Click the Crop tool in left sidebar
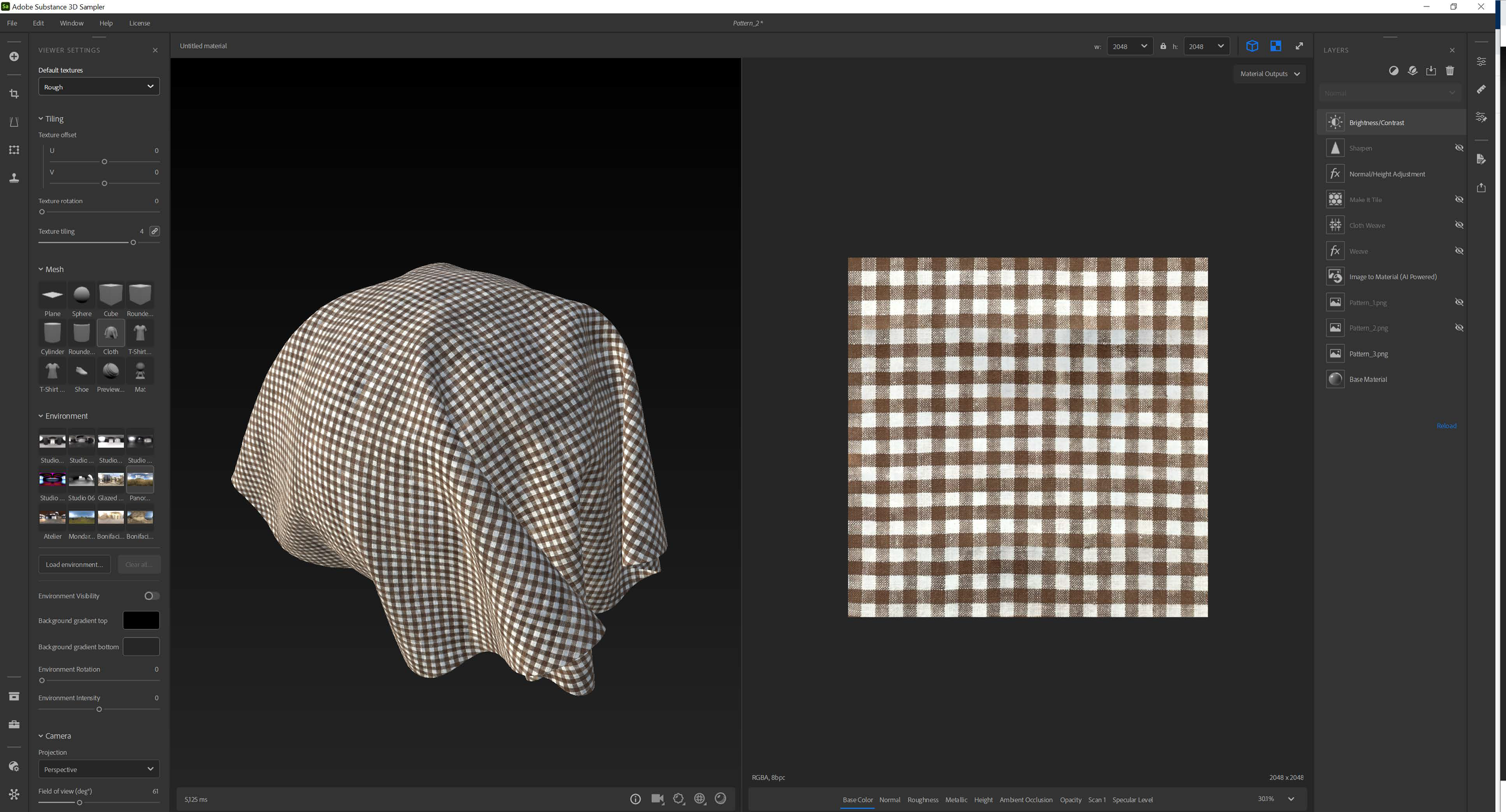The width and height of the screenshot is (1506, 812). click(x=14, y=94)
